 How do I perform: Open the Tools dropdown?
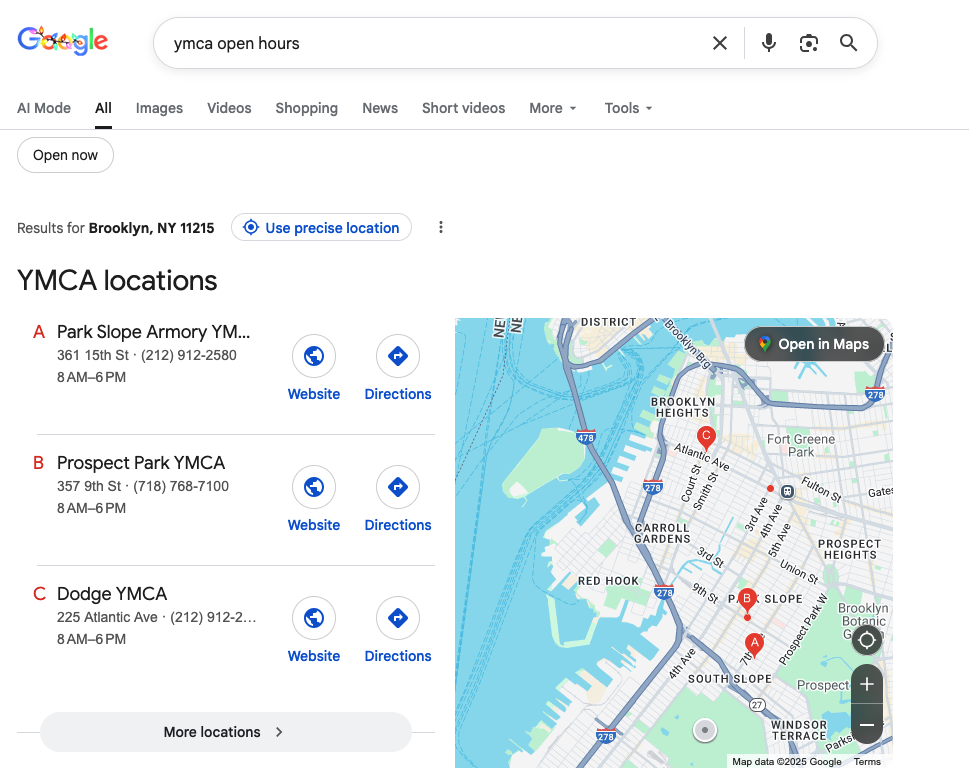628,108
